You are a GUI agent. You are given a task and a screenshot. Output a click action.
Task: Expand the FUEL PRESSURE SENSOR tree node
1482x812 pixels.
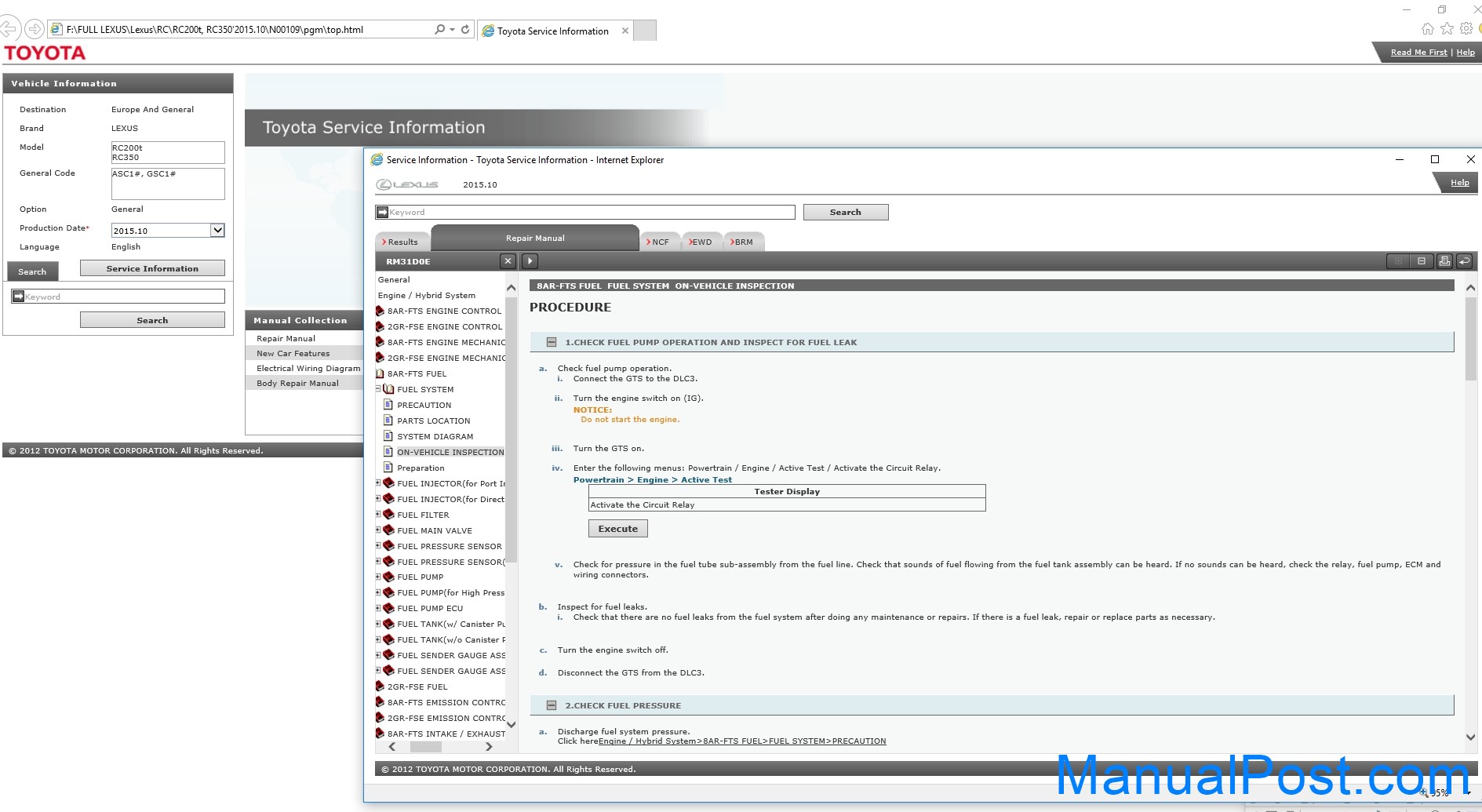point(378,546)
